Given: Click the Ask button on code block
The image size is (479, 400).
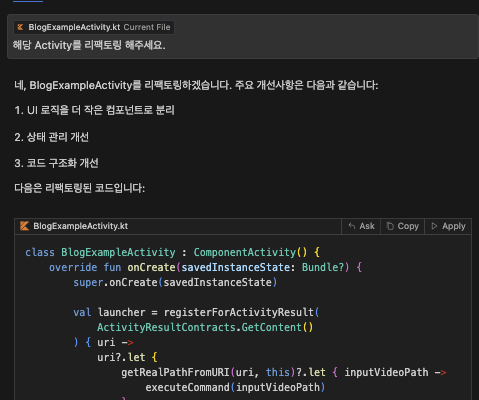Looking at the screenshot, I should coord(361,226).
